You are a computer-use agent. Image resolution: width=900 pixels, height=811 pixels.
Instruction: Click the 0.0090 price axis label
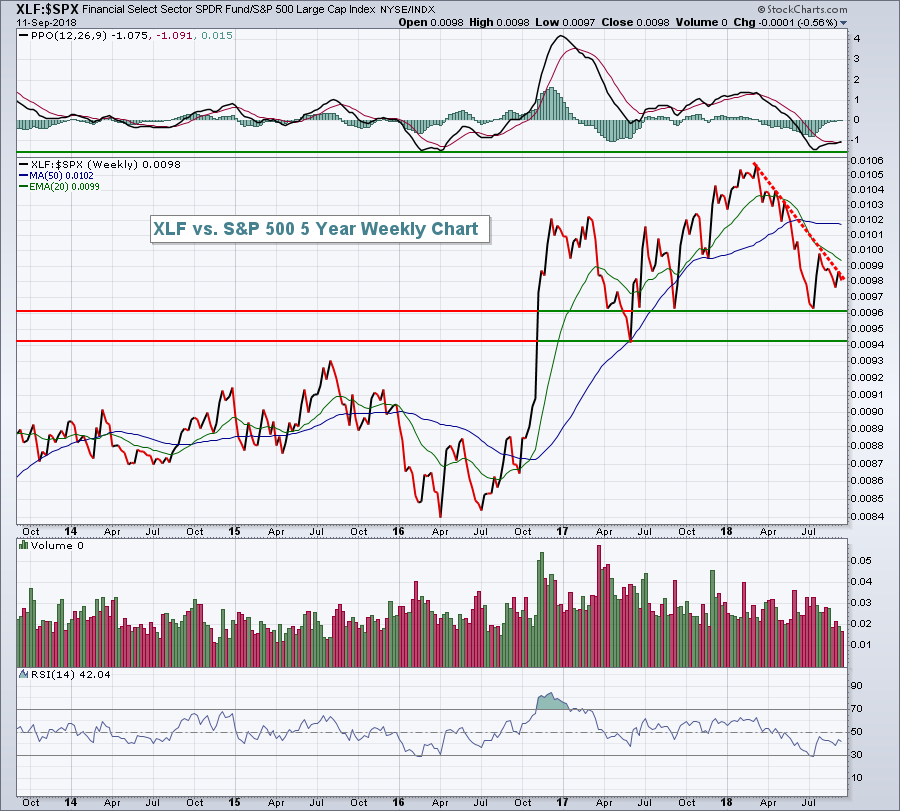867,412
